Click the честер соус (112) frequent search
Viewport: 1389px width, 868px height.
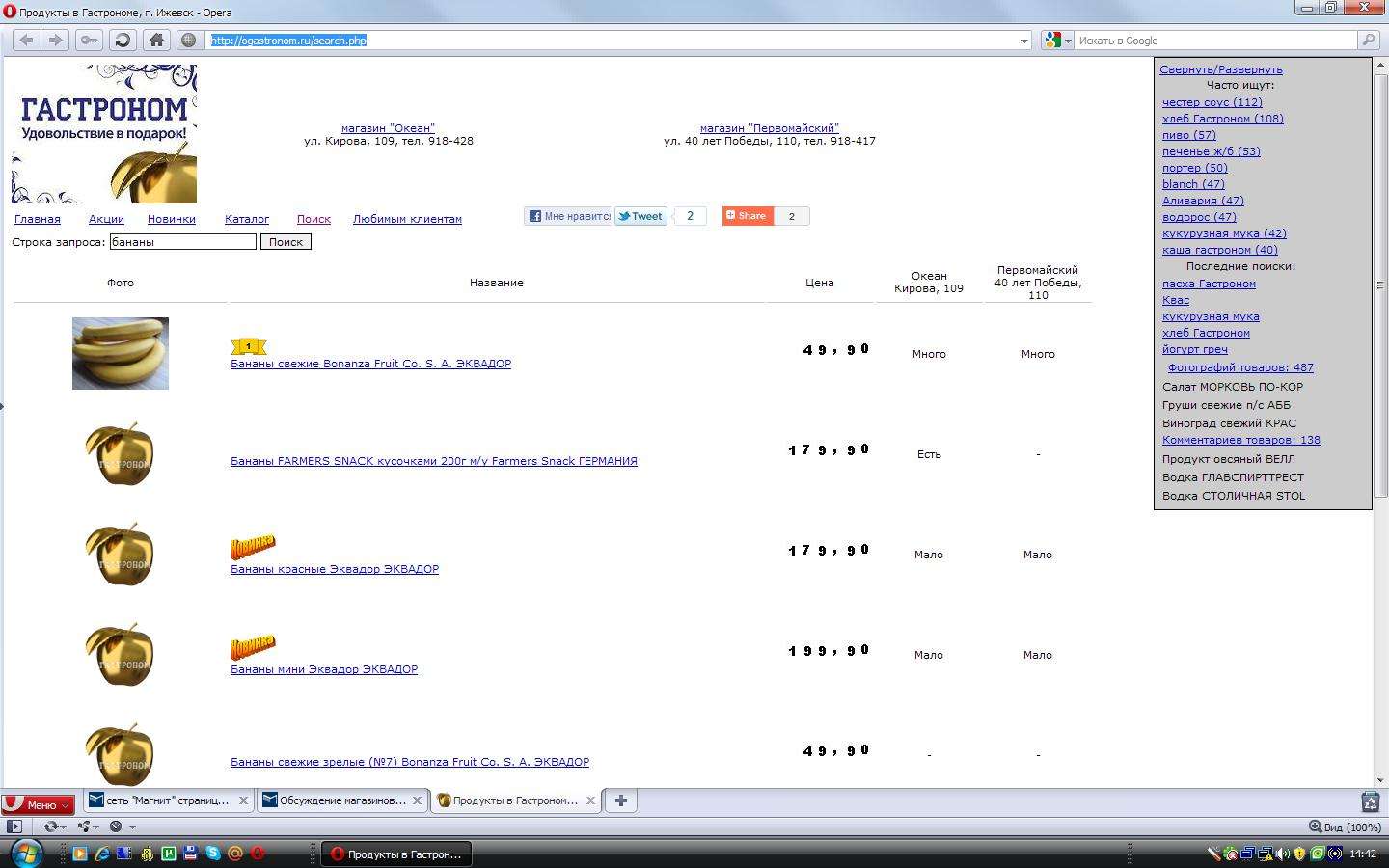click(x=1212, y=102)
